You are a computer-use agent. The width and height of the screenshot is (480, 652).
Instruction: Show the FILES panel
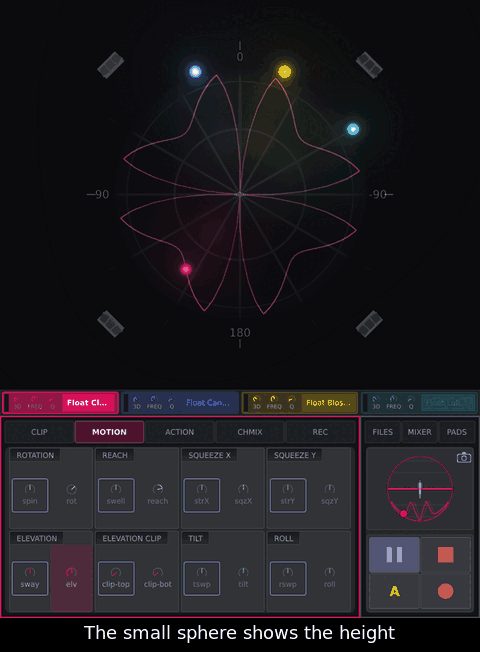pos(382,432)
